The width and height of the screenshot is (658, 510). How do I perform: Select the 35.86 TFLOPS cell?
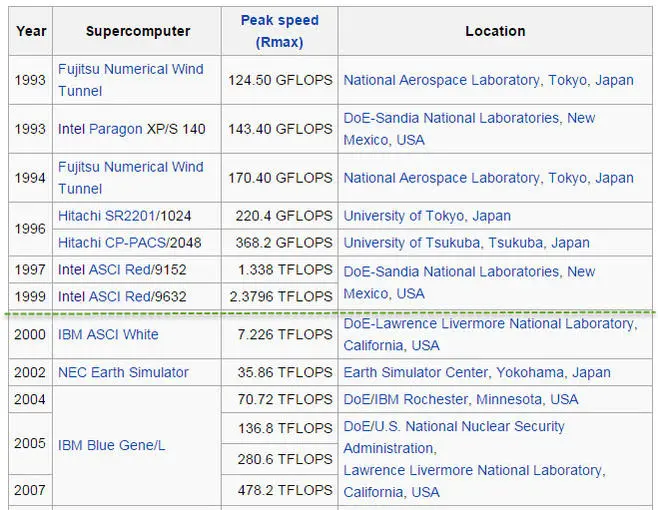(x=280, y=372)
